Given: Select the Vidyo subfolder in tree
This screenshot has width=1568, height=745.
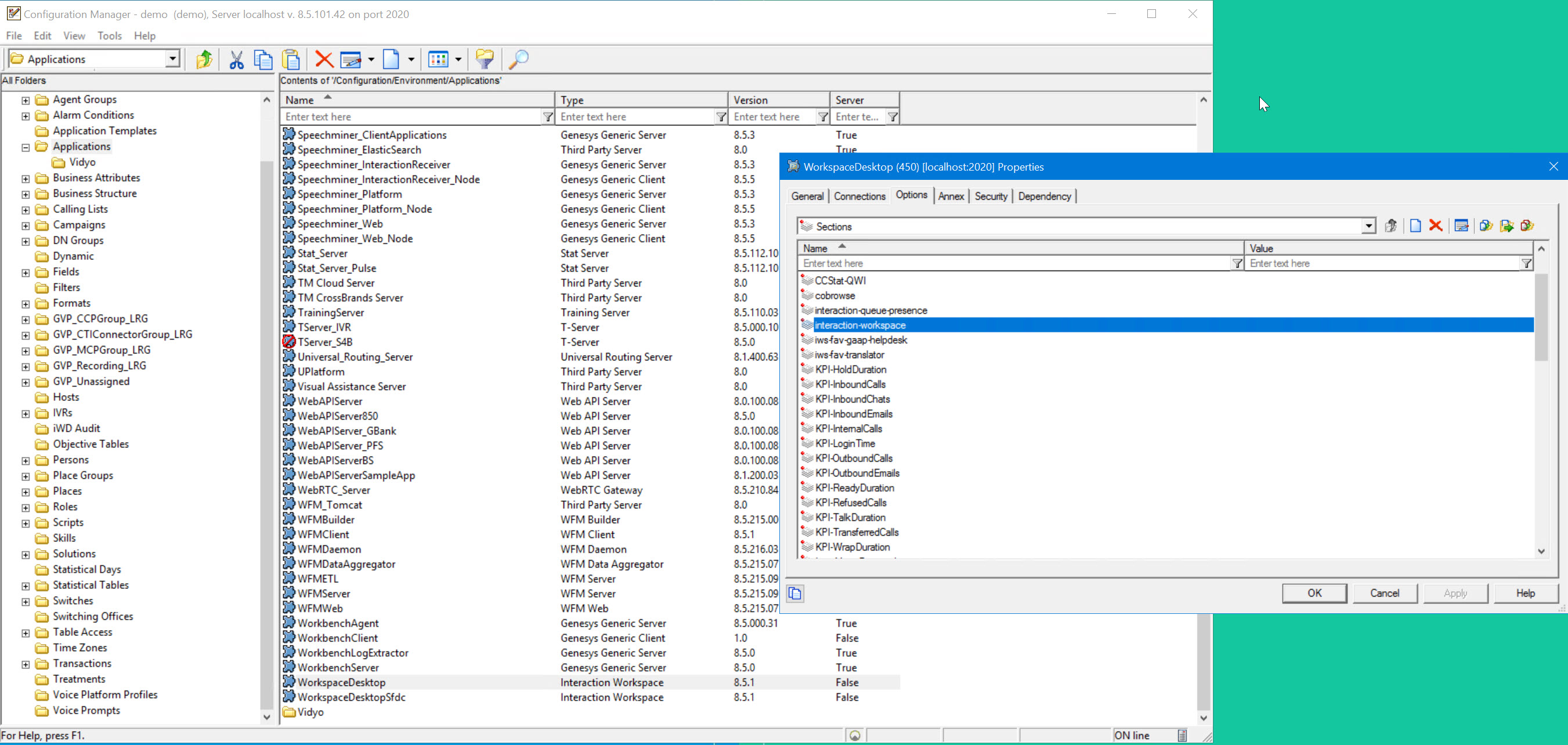Looking at the screenshot, I should click(x=82, y=162).
